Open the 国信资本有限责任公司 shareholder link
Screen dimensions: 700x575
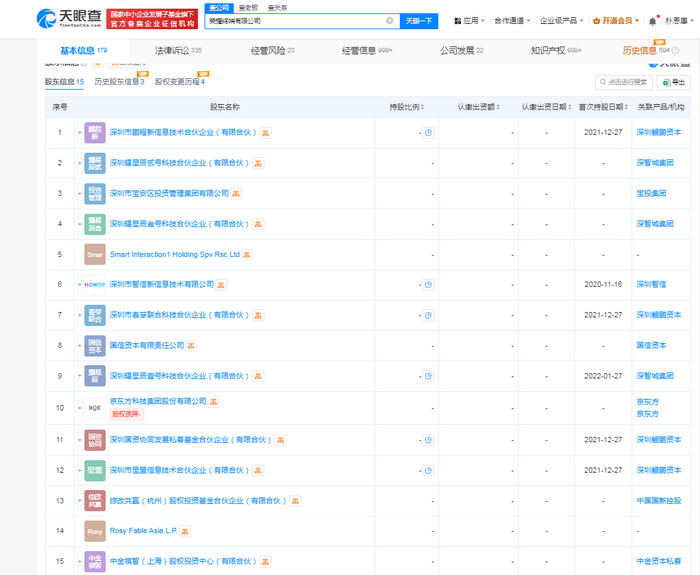145,345
